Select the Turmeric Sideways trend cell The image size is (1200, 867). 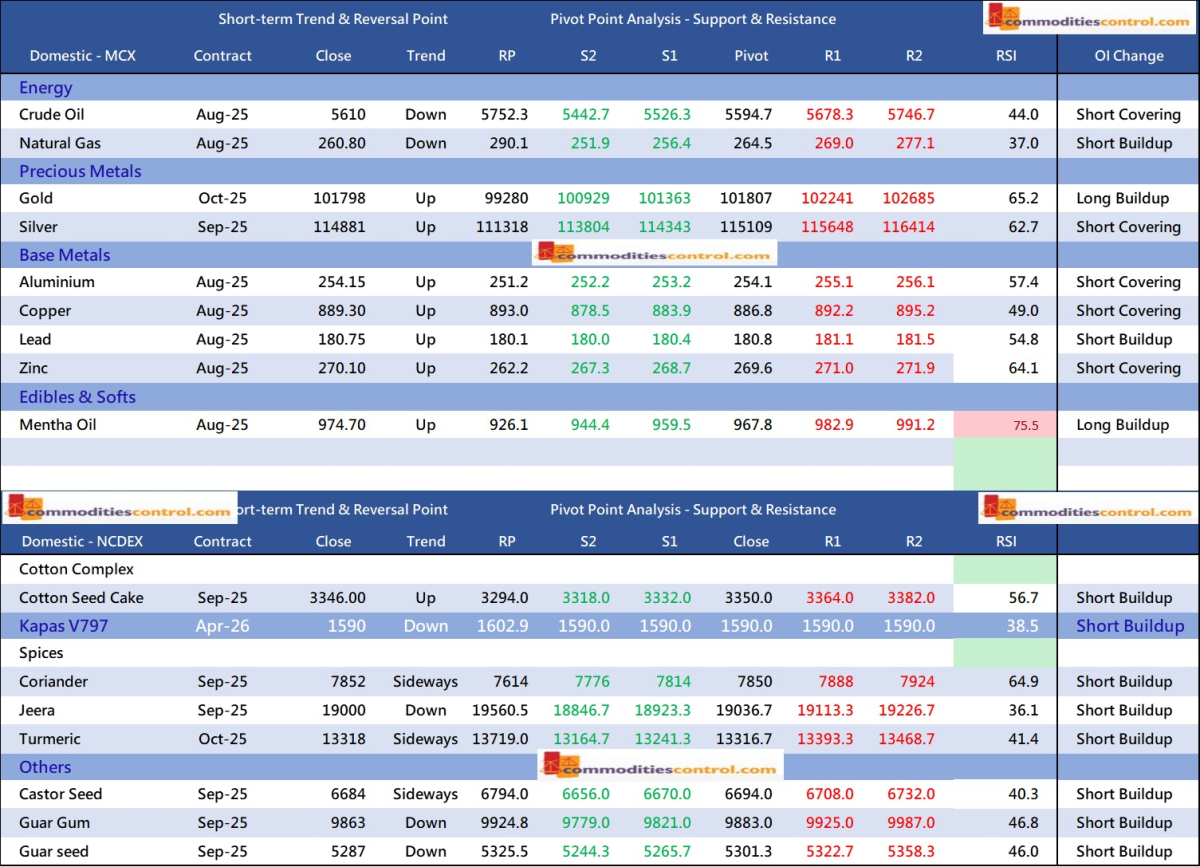tap(425, 739)
